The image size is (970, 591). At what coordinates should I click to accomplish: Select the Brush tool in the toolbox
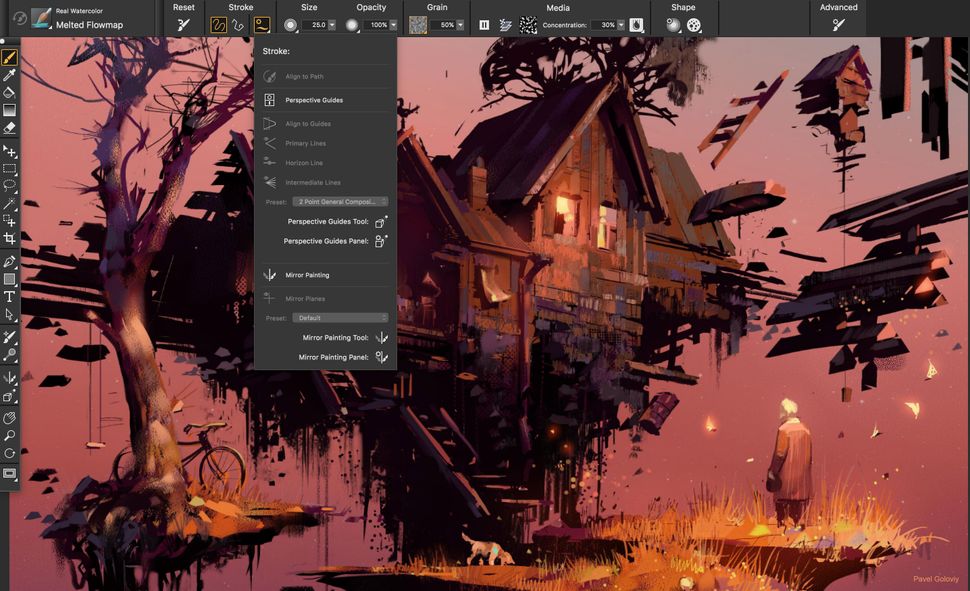click(11, 57)
